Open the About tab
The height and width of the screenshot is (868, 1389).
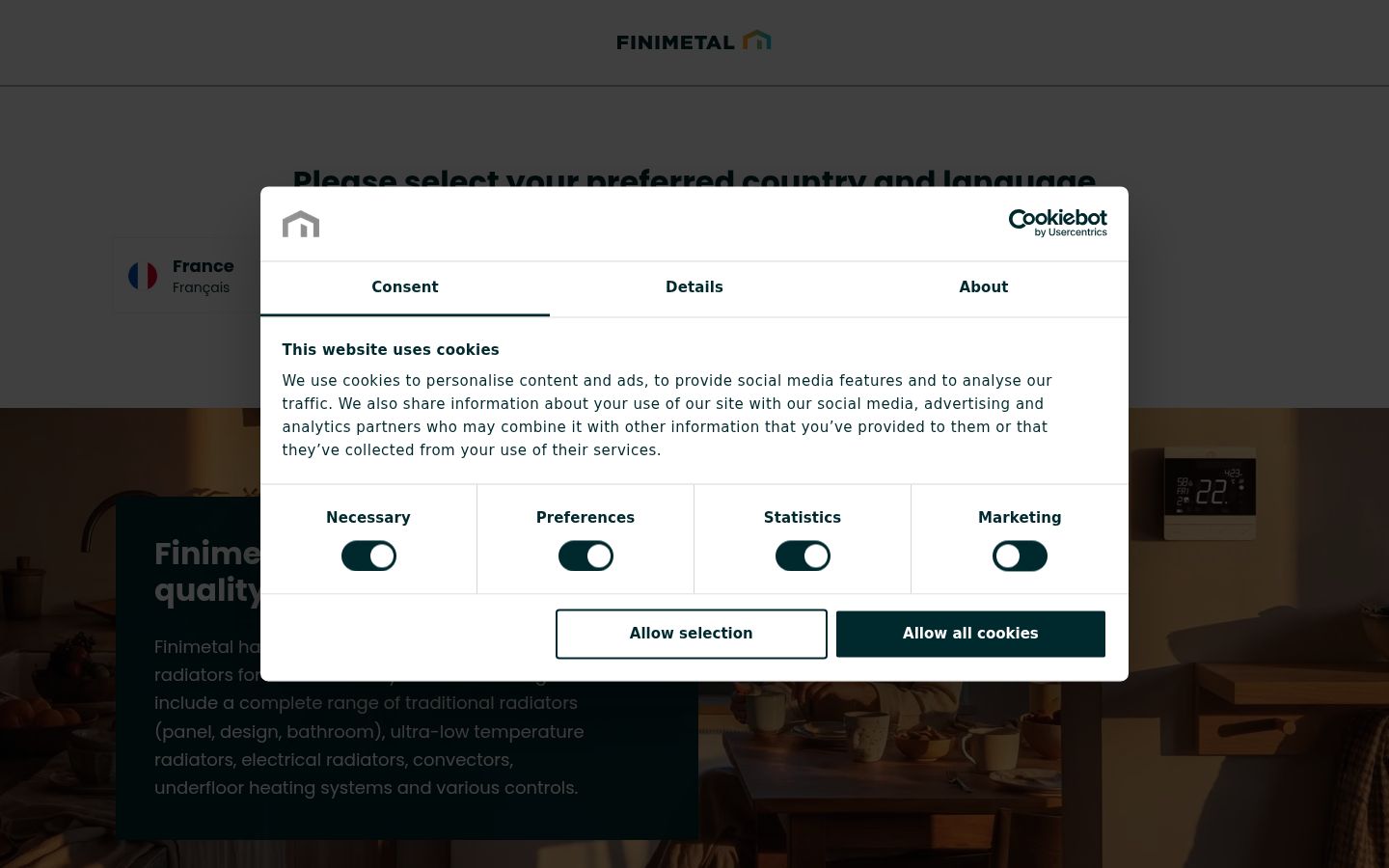pos(984,287)
